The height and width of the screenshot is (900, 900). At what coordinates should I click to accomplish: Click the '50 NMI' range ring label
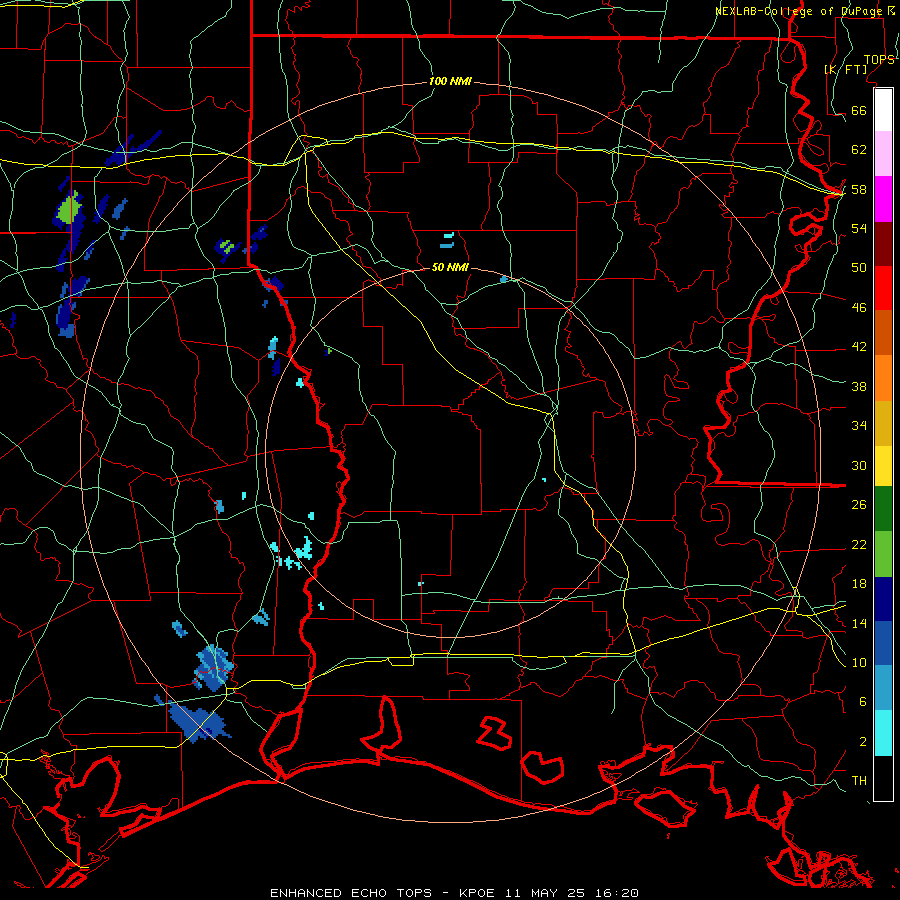[450, 267]
